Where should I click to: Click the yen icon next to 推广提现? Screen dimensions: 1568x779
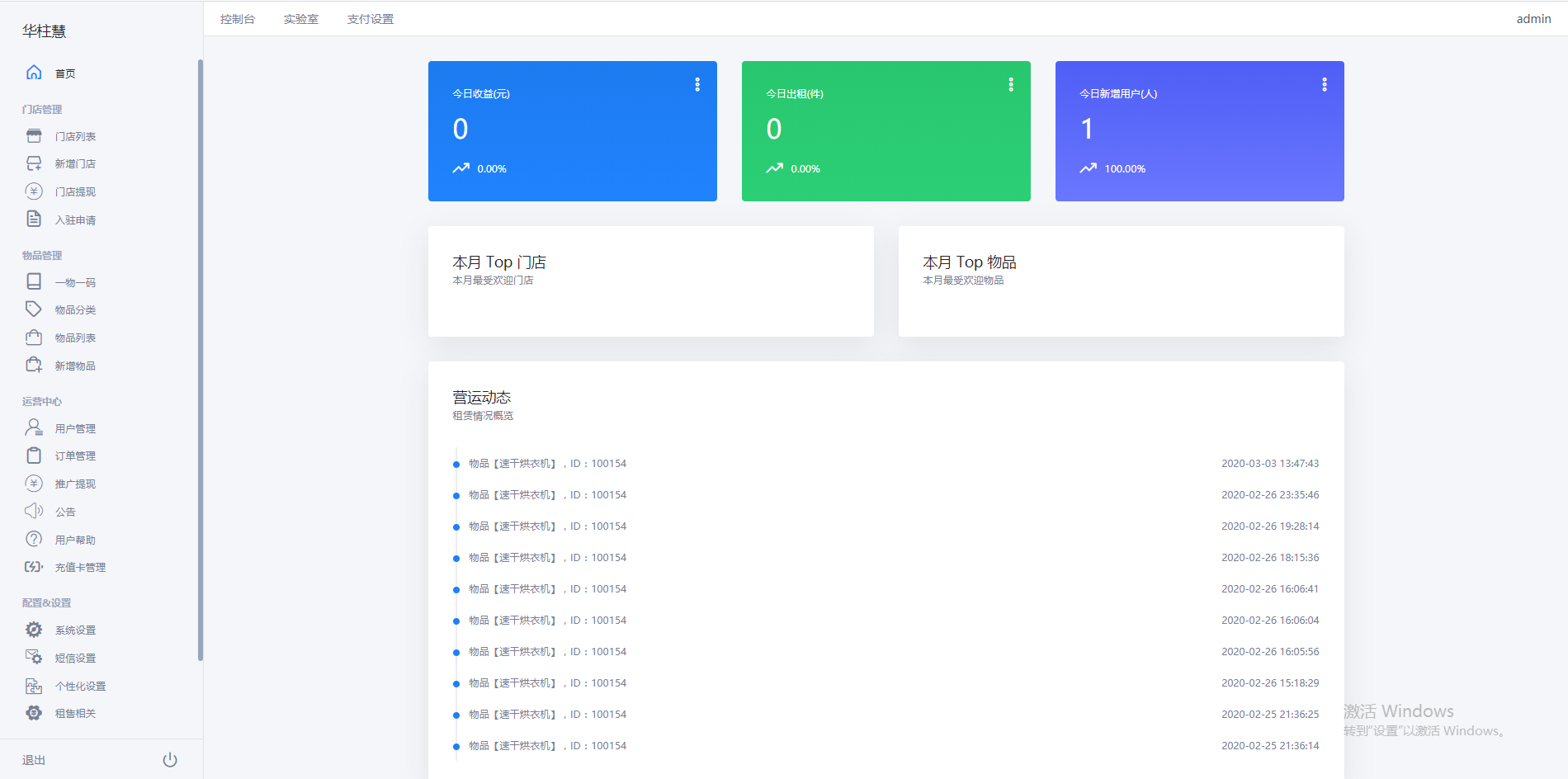34,484
